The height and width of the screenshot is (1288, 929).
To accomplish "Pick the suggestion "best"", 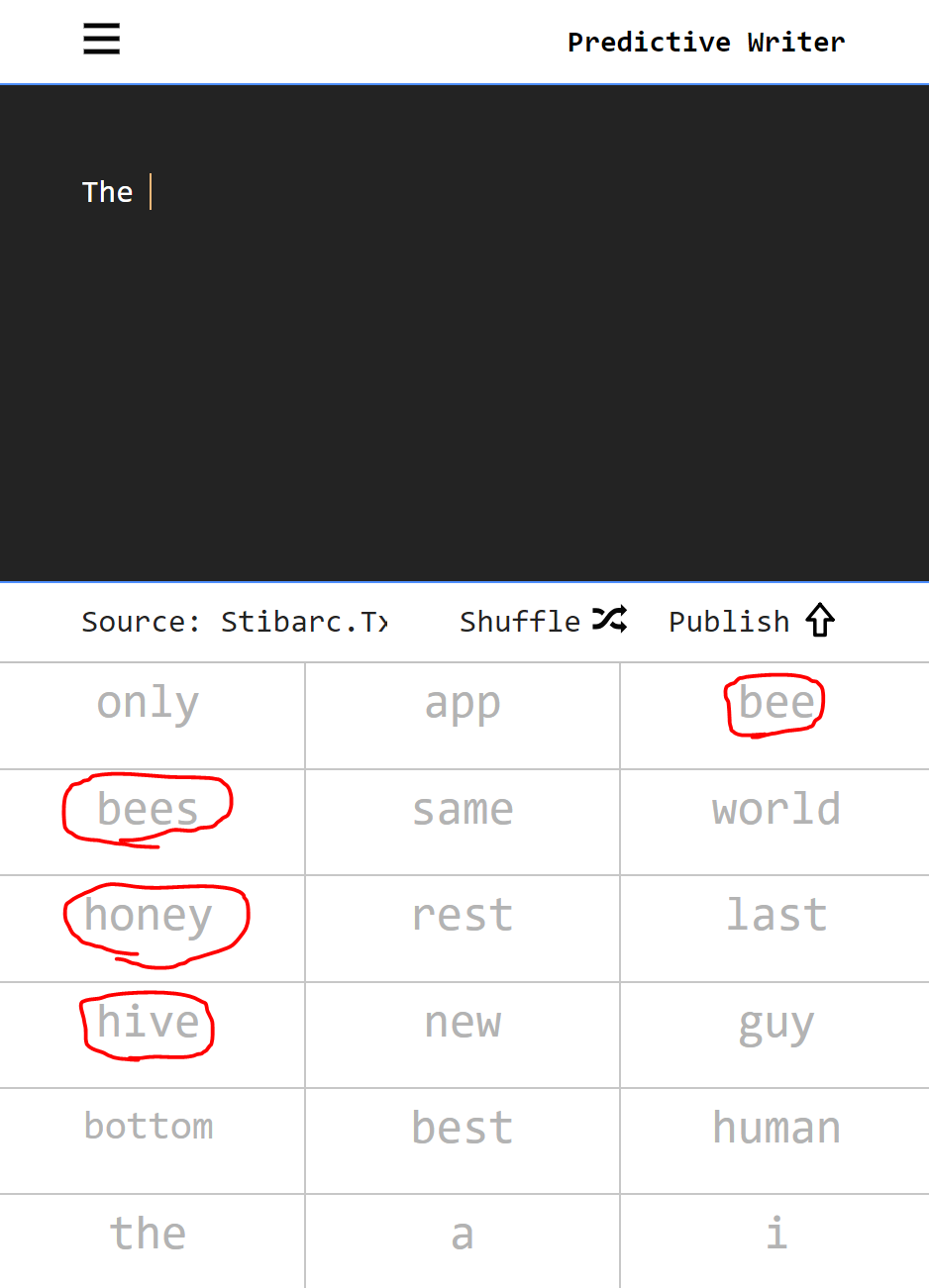I will (x=463, y=1128).
